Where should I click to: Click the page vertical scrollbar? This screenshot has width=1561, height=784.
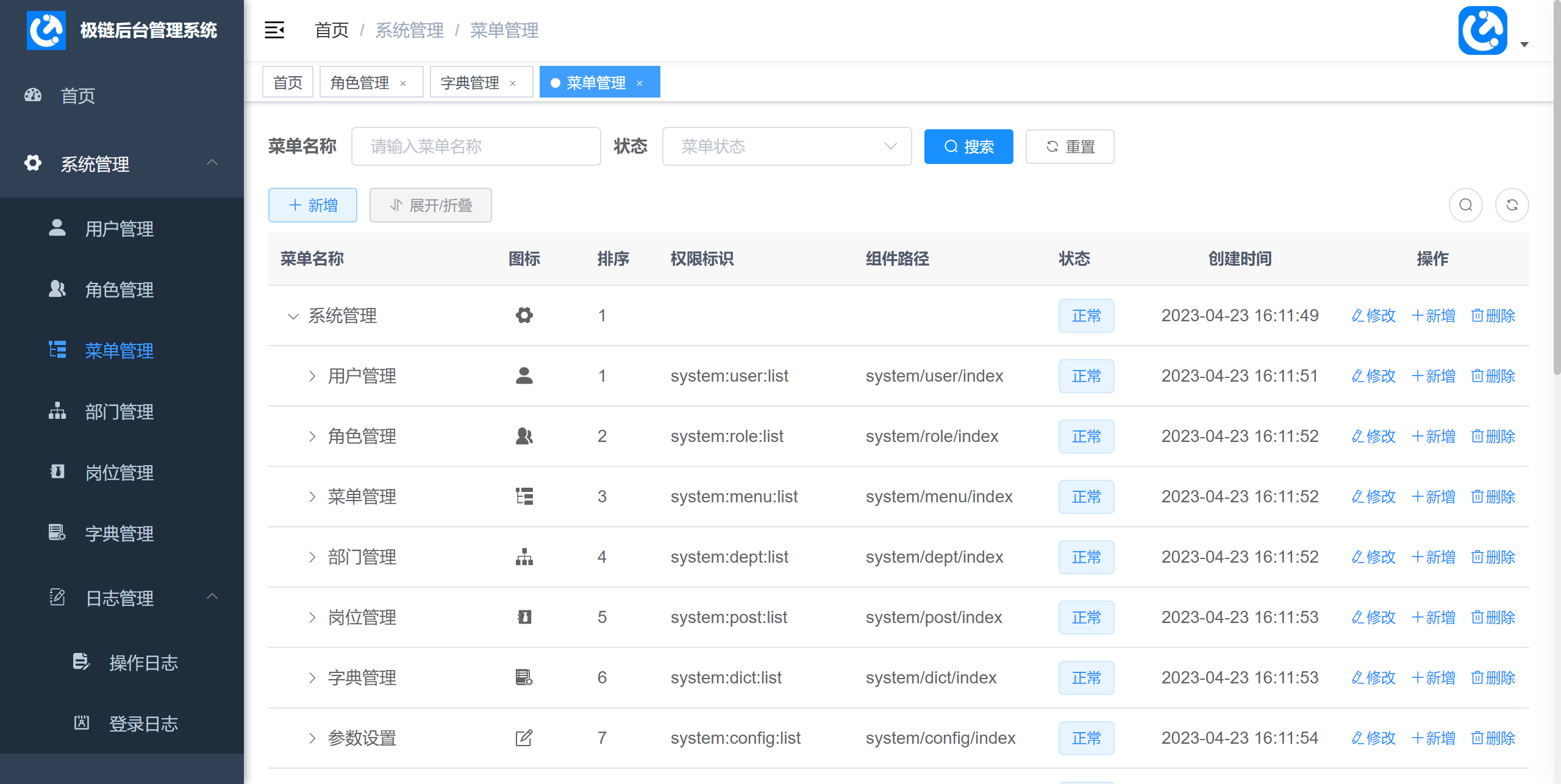1556,189
